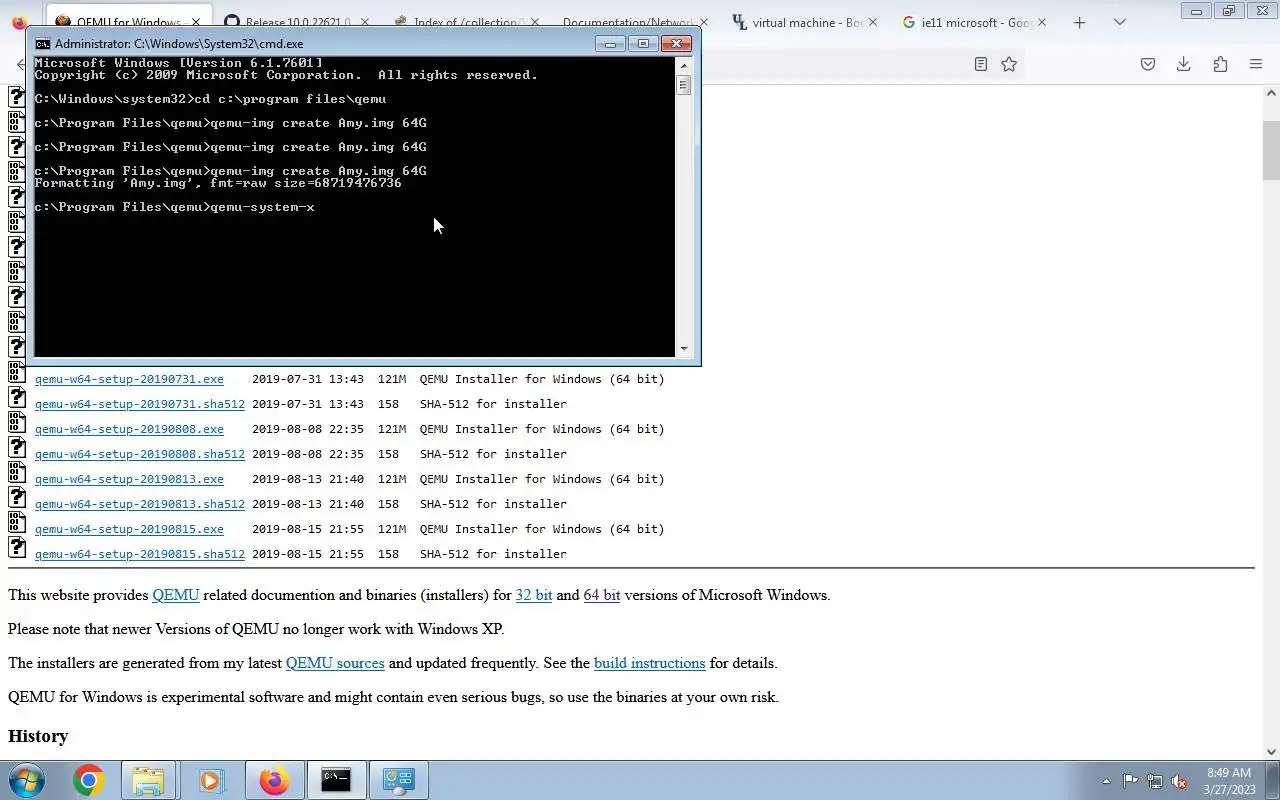
Task: Click scroll down arrow in cmd window
Action: pyautogui.click(x=684, y=348)
